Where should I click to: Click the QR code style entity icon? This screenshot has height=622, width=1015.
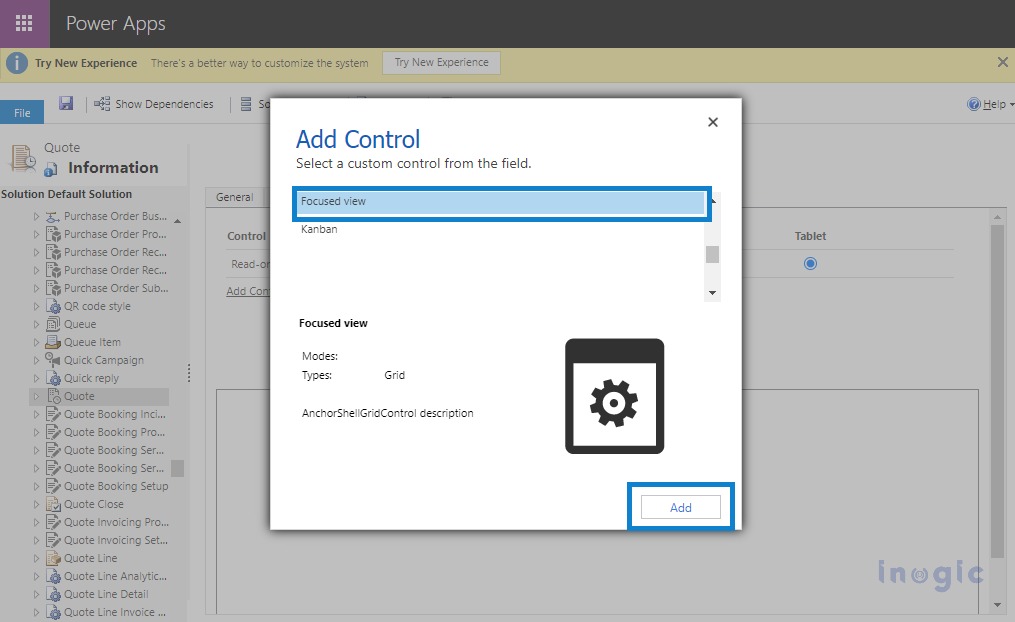pos(54,306)
